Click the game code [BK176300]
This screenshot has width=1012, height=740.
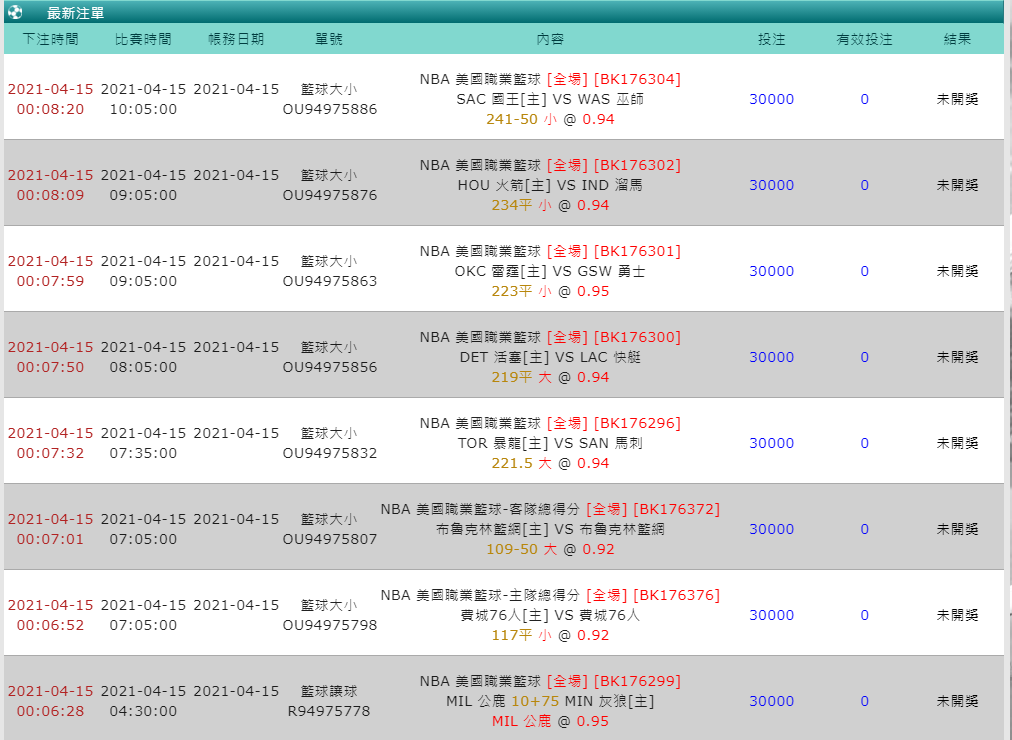click(x=637, y=337)
